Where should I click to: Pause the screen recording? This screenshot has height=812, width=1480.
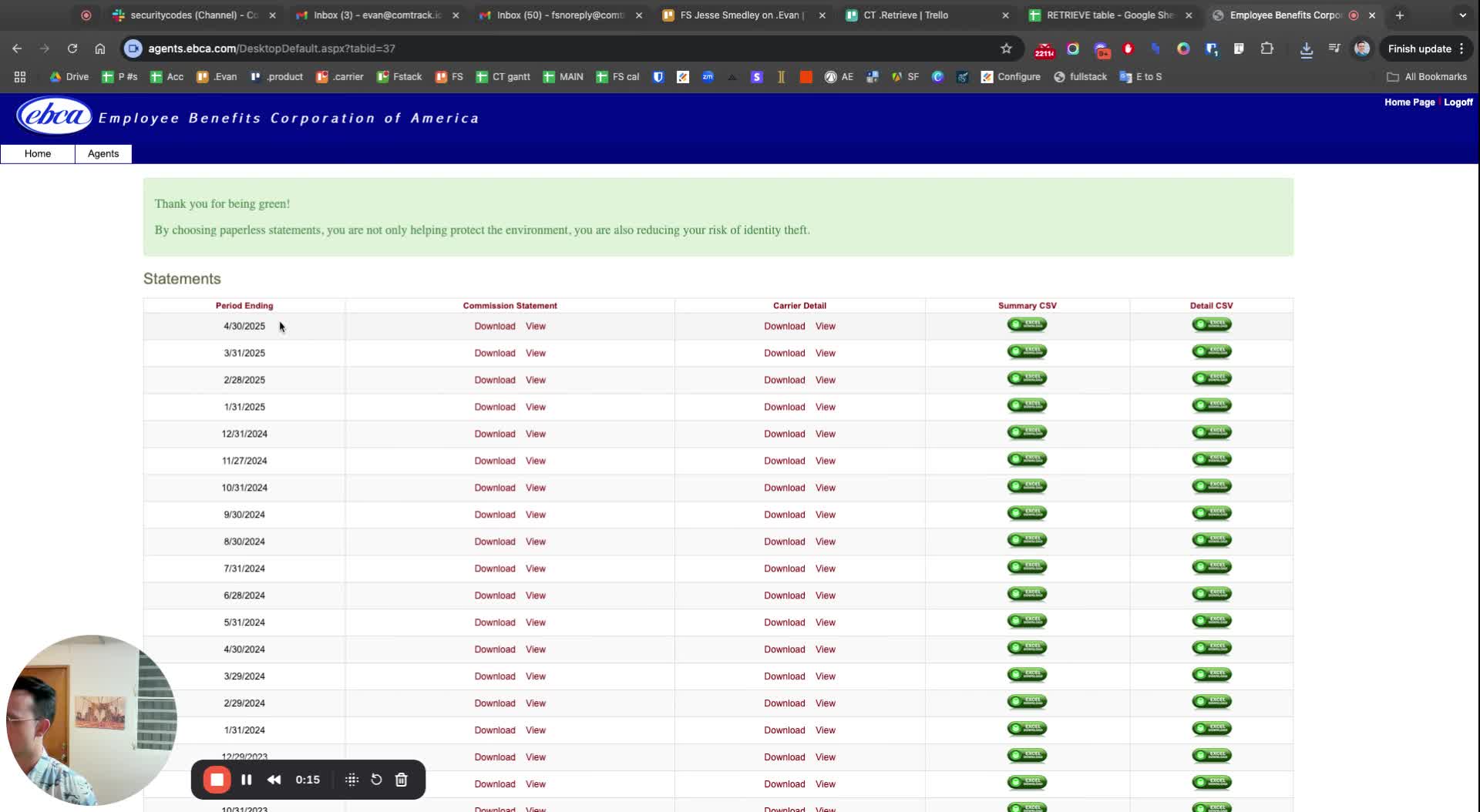[247, 780]
